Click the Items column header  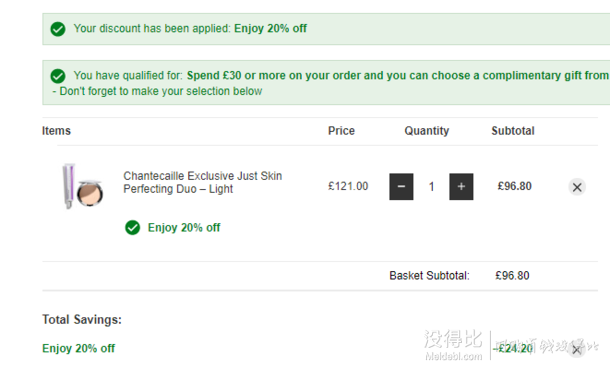56,131
